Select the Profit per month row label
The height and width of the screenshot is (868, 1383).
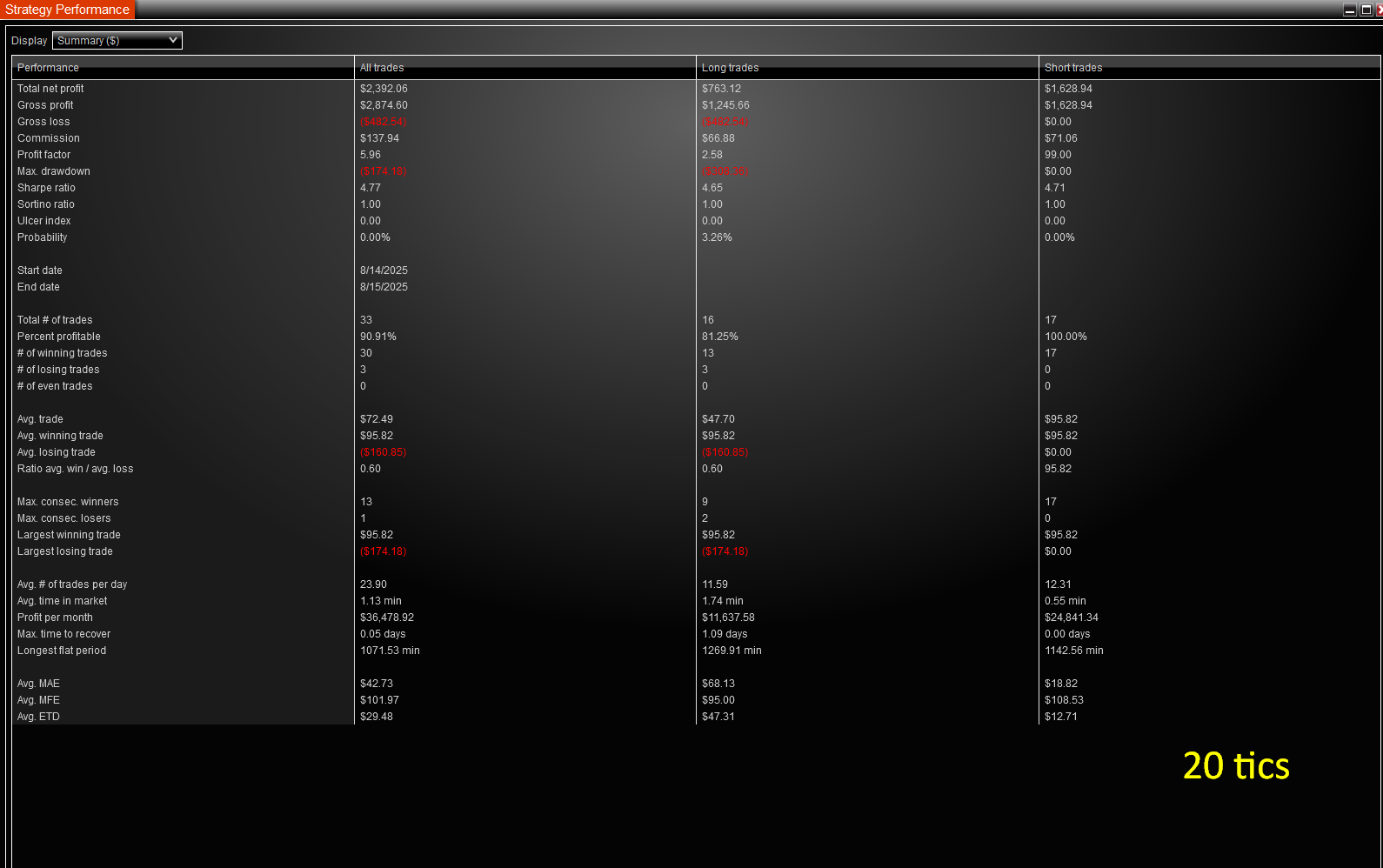(55, 618)
